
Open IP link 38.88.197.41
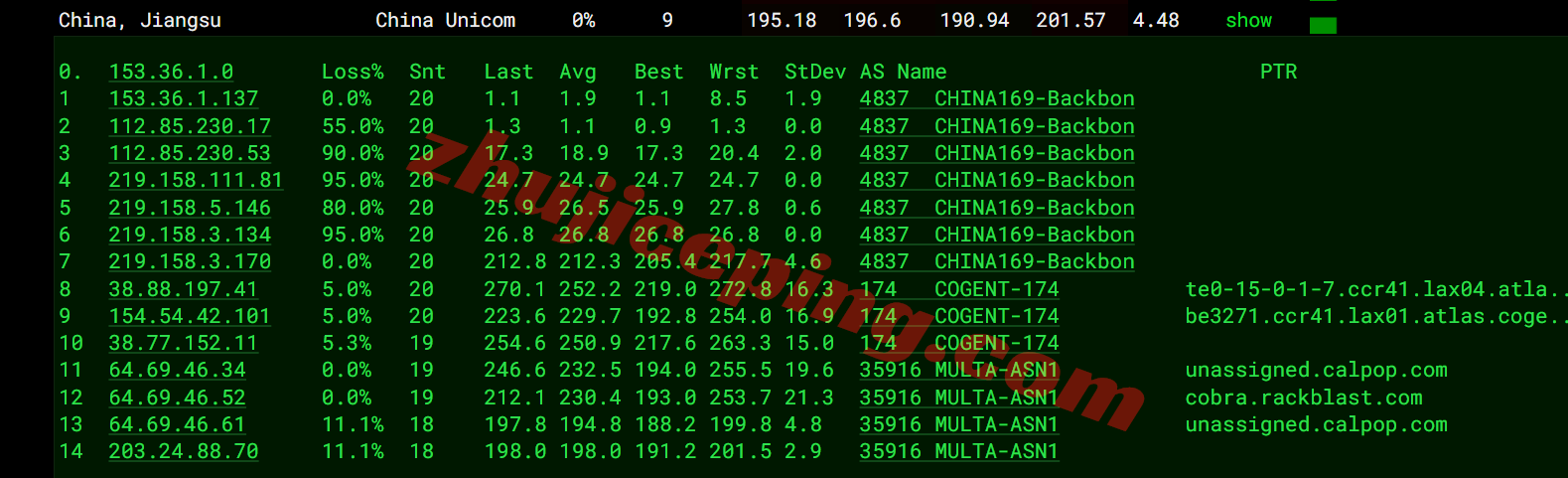pos(184,289)
